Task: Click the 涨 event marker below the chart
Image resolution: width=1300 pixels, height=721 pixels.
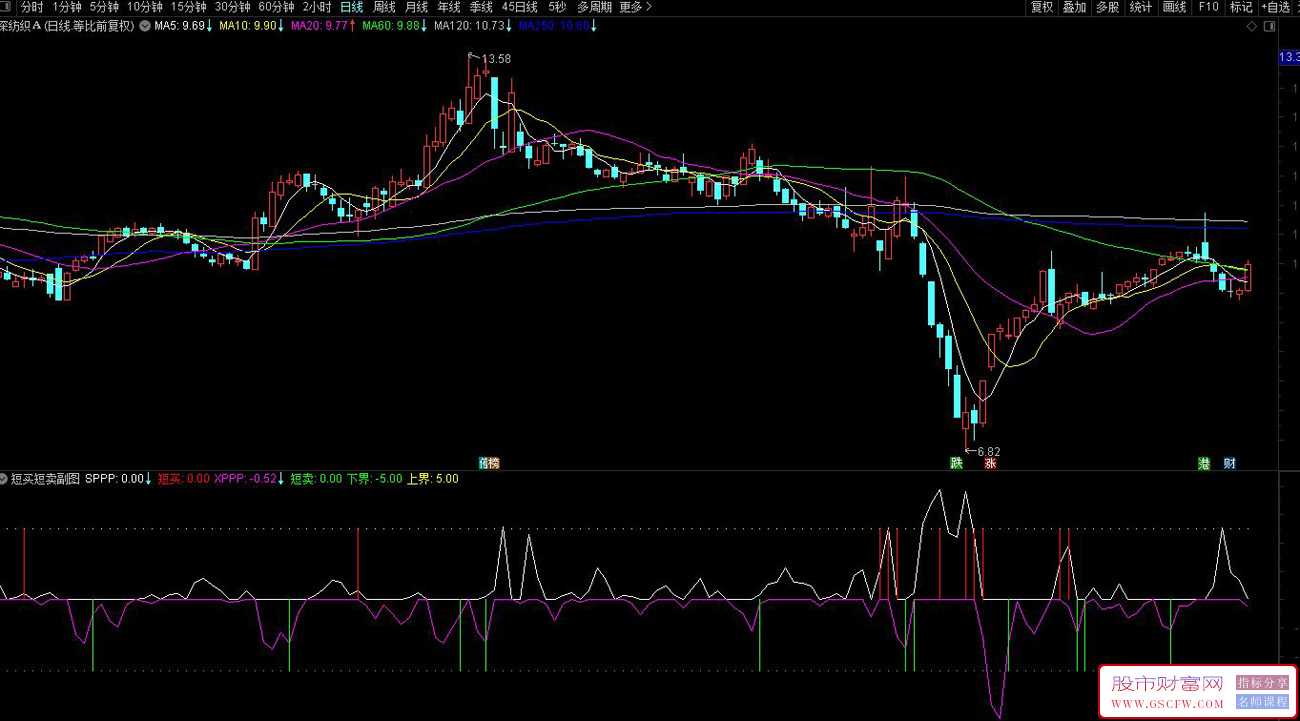Action: pos(990,463)
